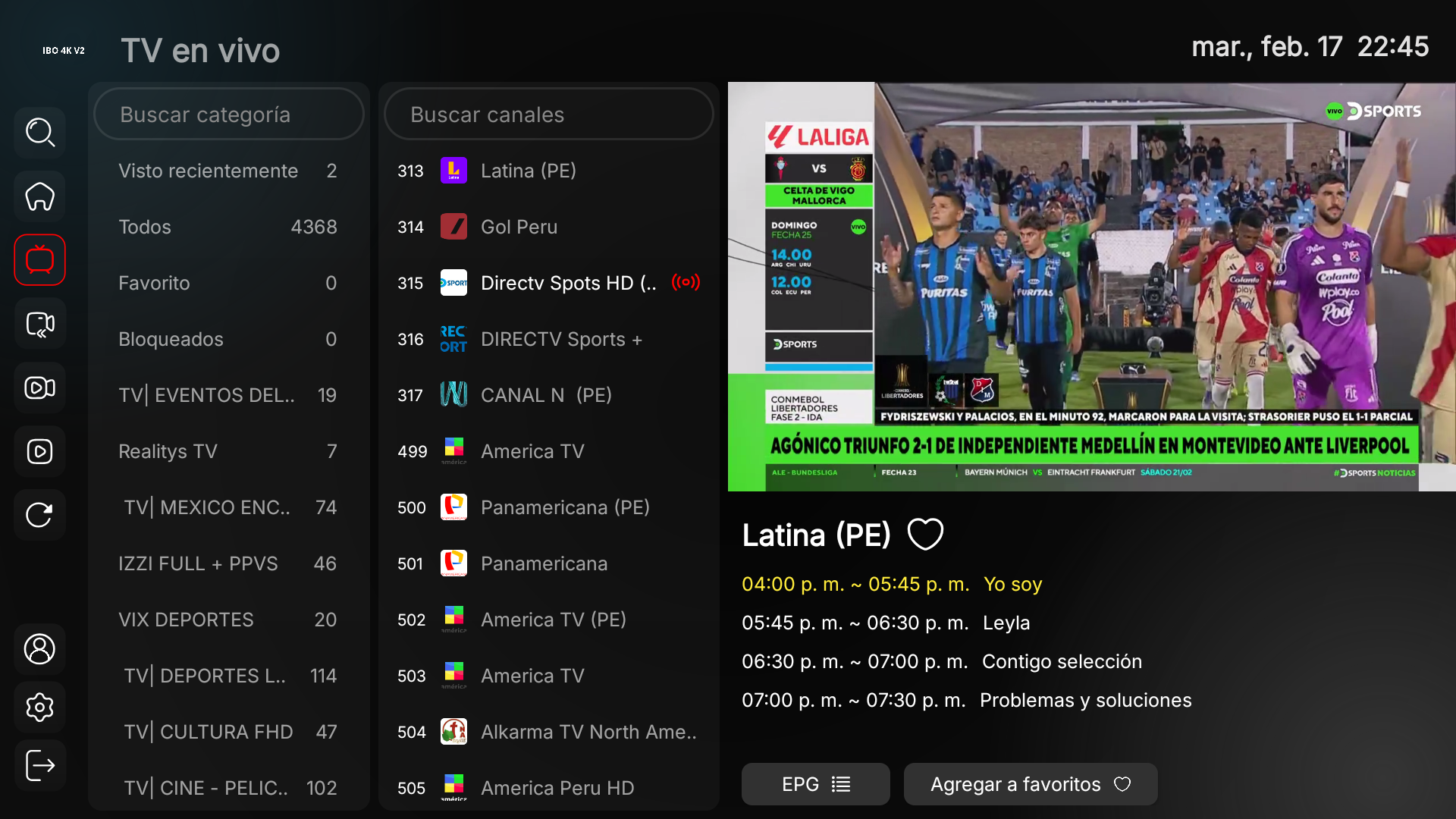1456x819 pixels.
Task: Open the series play icon in sidebar
Action: pos(39,451)
